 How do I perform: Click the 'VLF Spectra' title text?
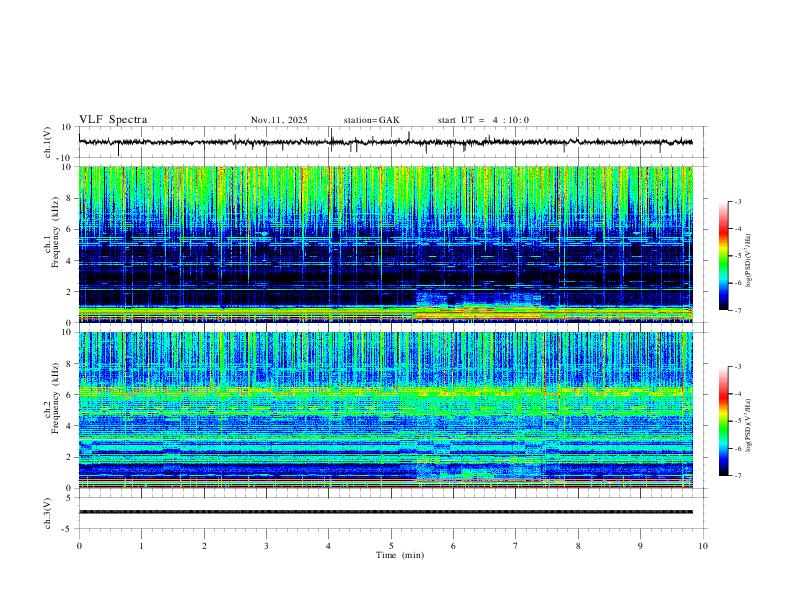pos(113,120)
